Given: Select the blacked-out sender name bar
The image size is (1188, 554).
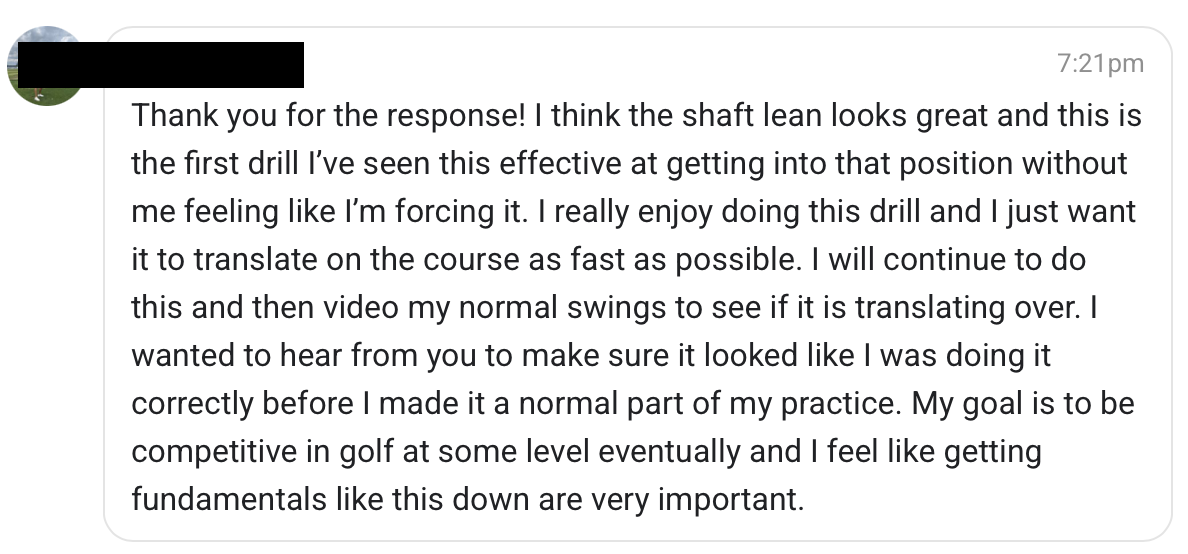Looking at the screenshot, I should point(161,65).
